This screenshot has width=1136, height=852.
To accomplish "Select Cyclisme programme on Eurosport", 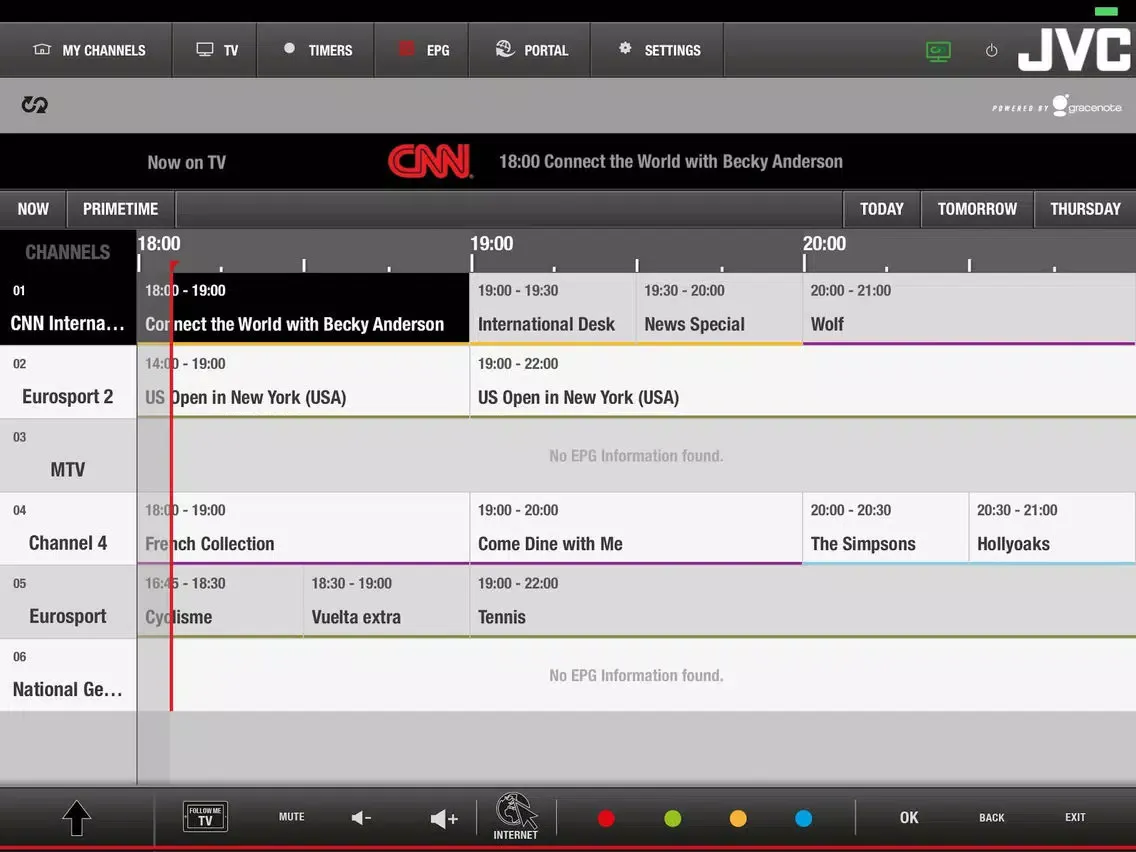I will coord(220,601).
